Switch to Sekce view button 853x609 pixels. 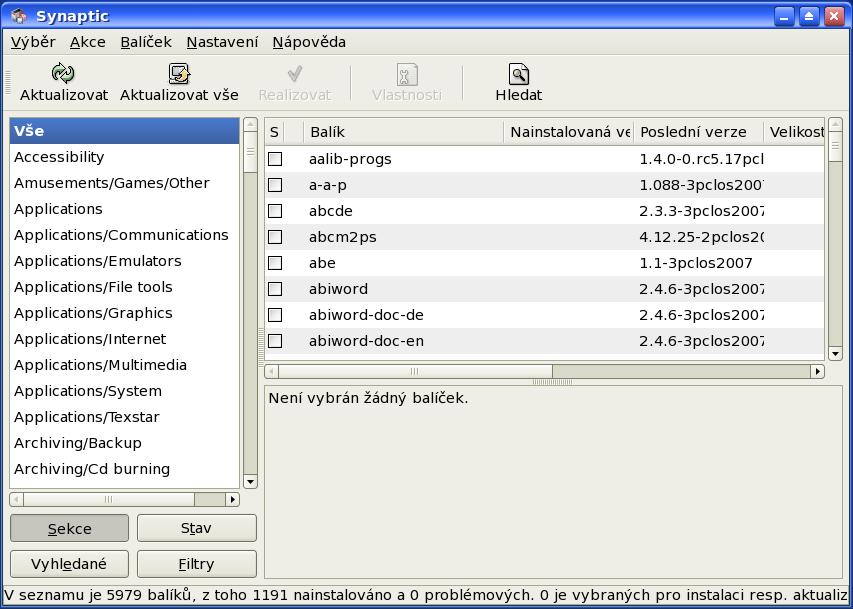[x=70, y=528]
